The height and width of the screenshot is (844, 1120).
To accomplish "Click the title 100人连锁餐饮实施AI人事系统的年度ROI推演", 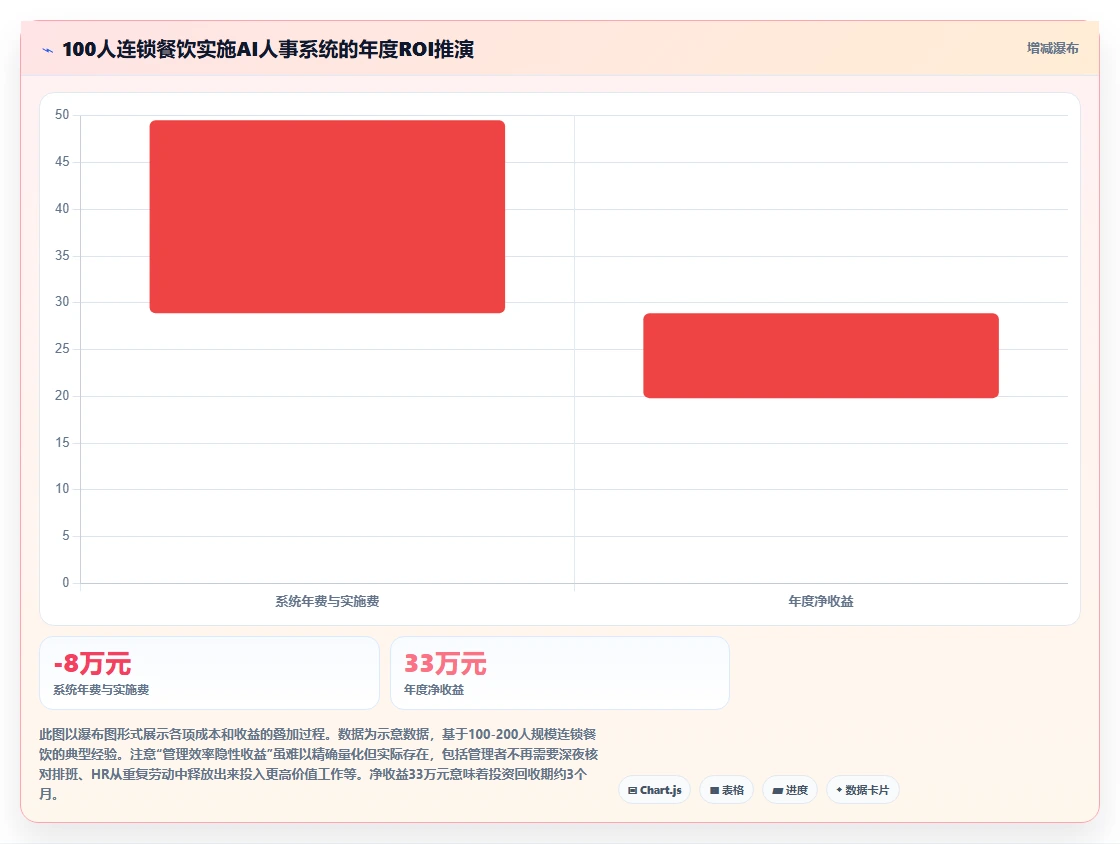I will (268, 49).
